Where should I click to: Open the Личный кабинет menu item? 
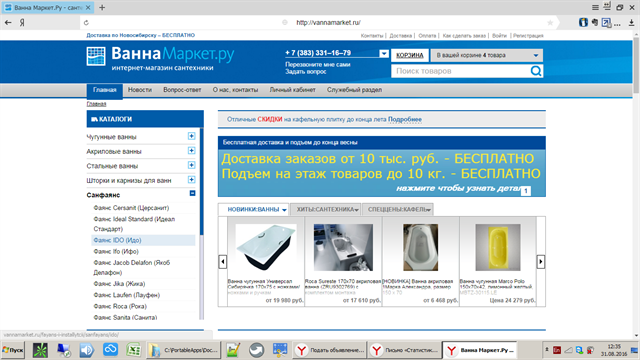coord(292,90)
